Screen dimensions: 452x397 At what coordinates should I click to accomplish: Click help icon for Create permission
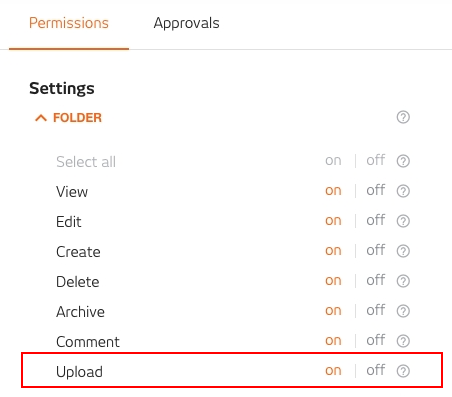[x=403, y=251]
